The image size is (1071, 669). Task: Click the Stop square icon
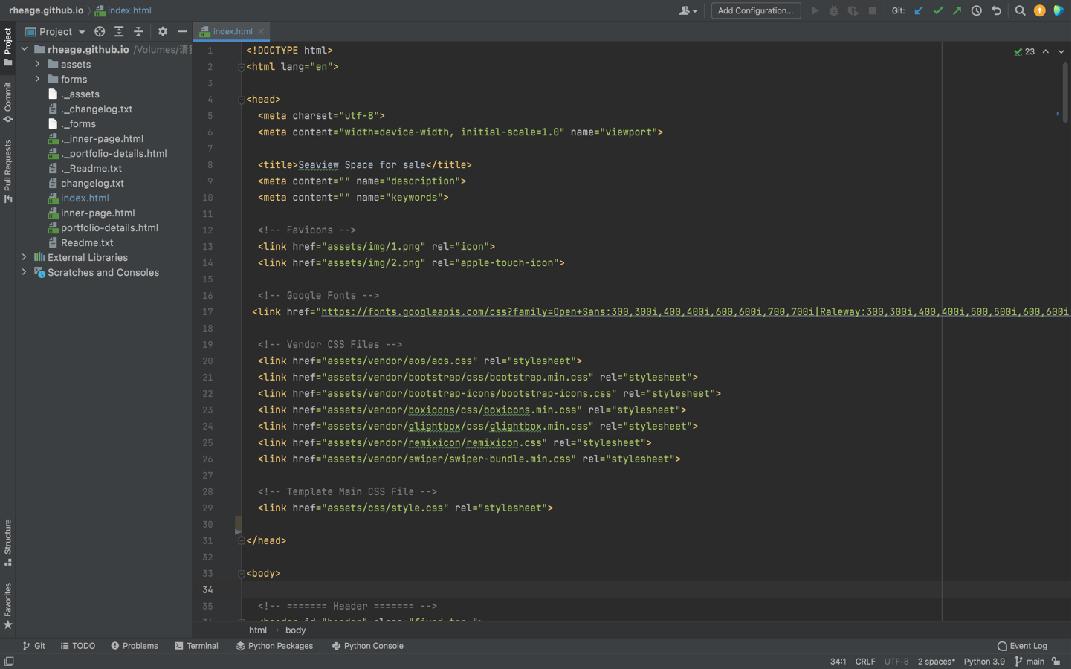point(872,10)
